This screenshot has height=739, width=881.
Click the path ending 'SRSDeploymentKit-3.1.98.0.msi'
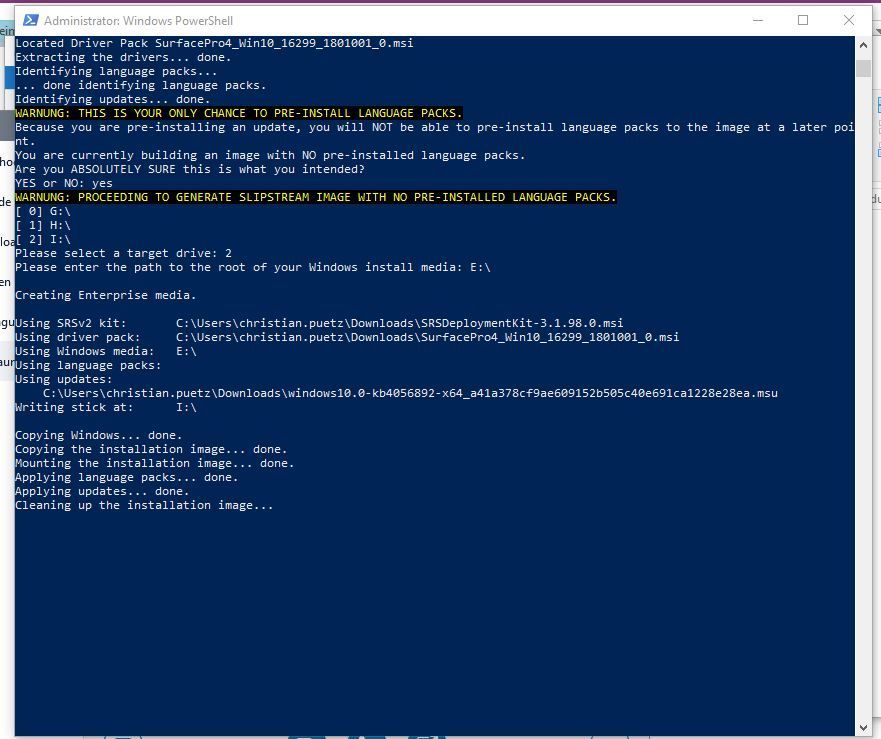(x=399, y=323)
